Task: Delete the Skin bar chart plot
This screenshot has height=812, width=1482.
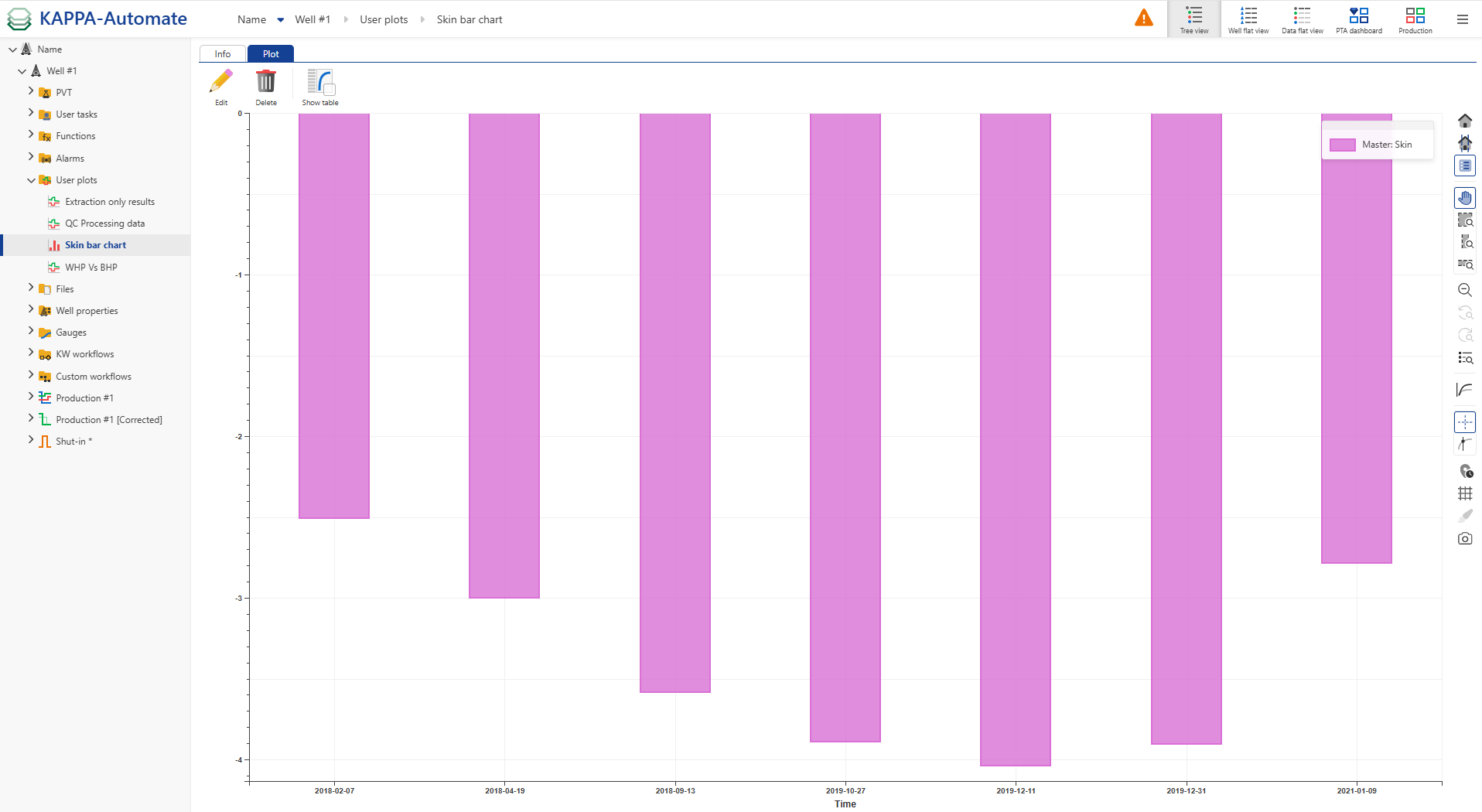Action: [x=266, y=85]
